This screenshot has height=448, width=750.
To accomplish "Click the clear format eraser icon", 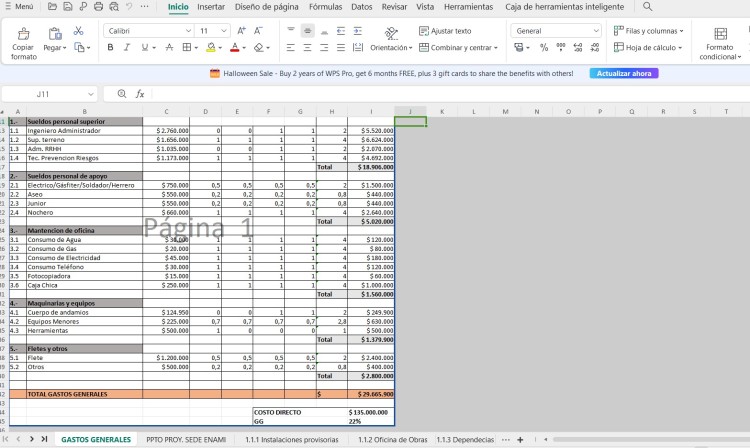I will (259, 47).
